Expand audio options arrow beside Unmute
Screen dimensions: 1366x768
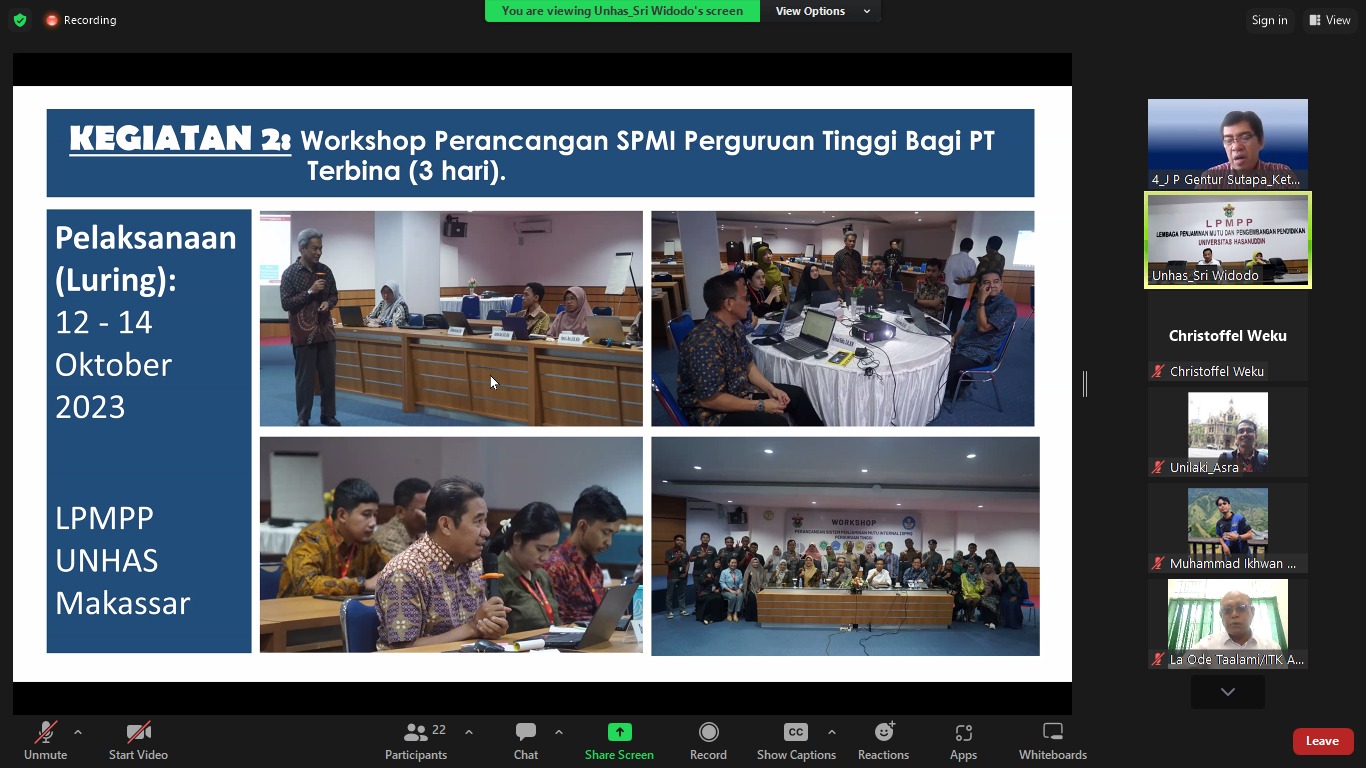(x=78, y=732)
